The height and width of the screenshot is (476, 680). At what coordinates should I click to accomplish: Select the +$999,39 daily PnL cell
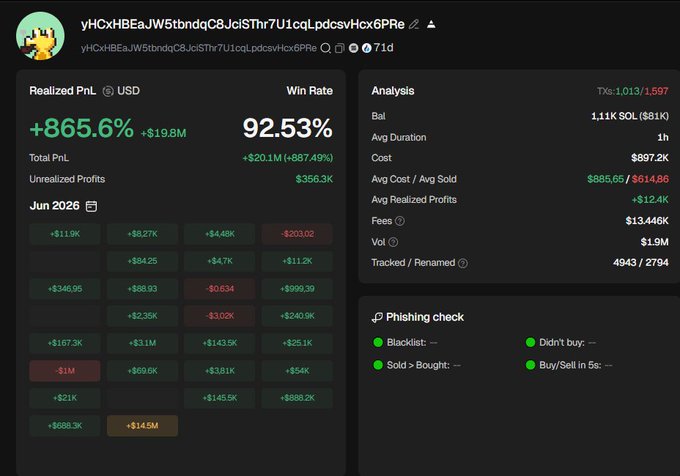pos(297,289)
